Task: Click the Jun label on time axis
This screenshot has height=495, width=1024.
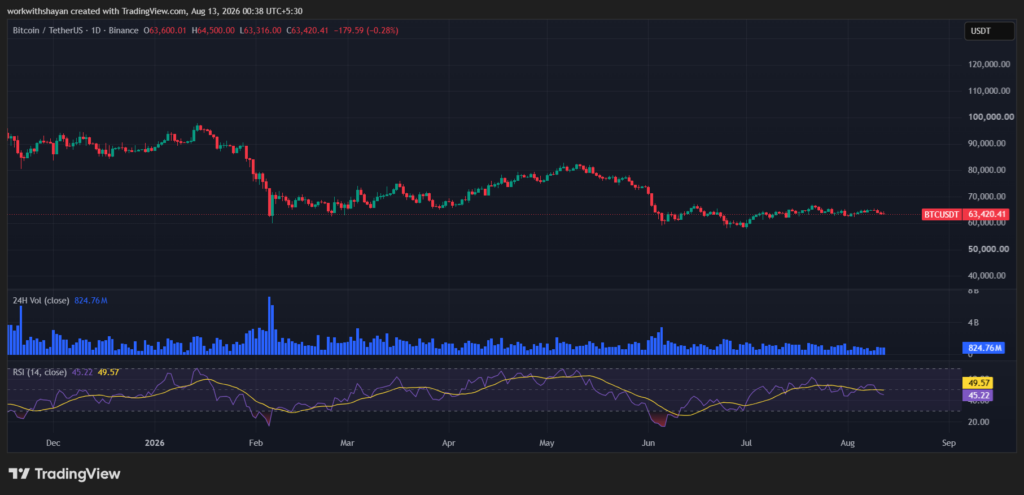Action: coord(648,443)
